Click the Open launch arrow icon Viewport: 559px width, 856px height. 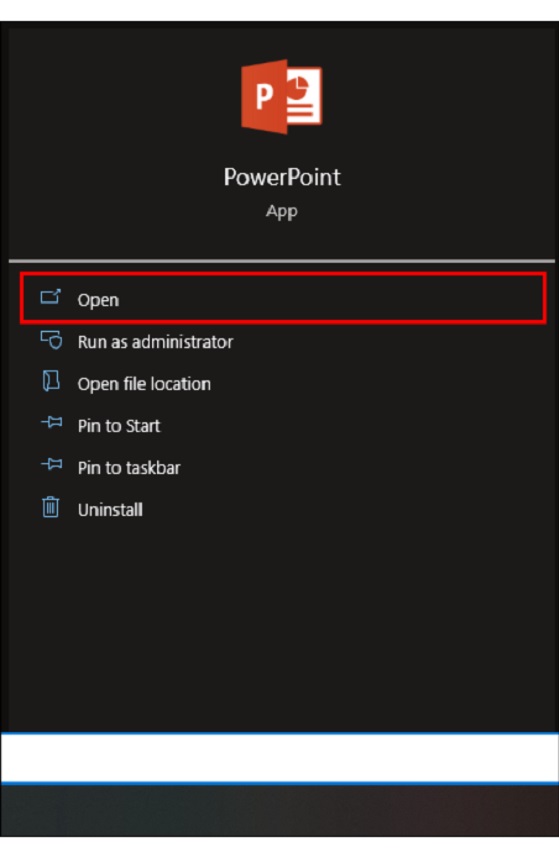(x=51, y=298)
